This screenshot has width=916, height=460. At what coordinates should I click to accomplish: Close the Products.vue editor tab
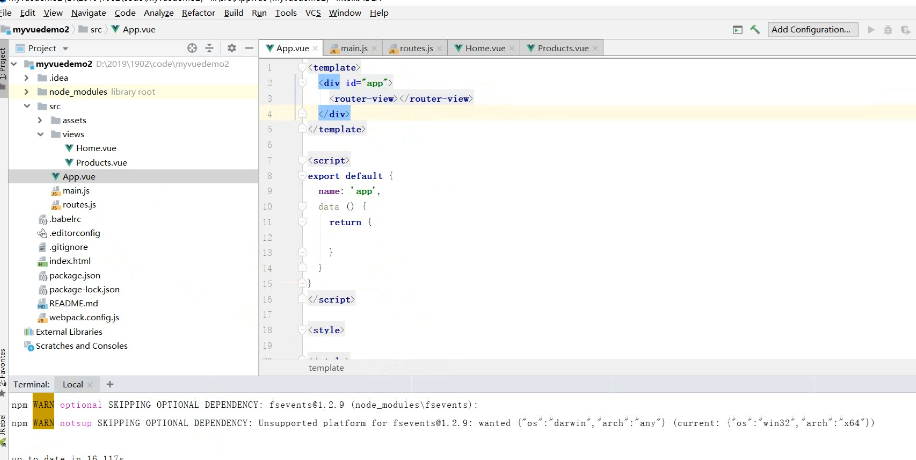[x=595, y=49]
